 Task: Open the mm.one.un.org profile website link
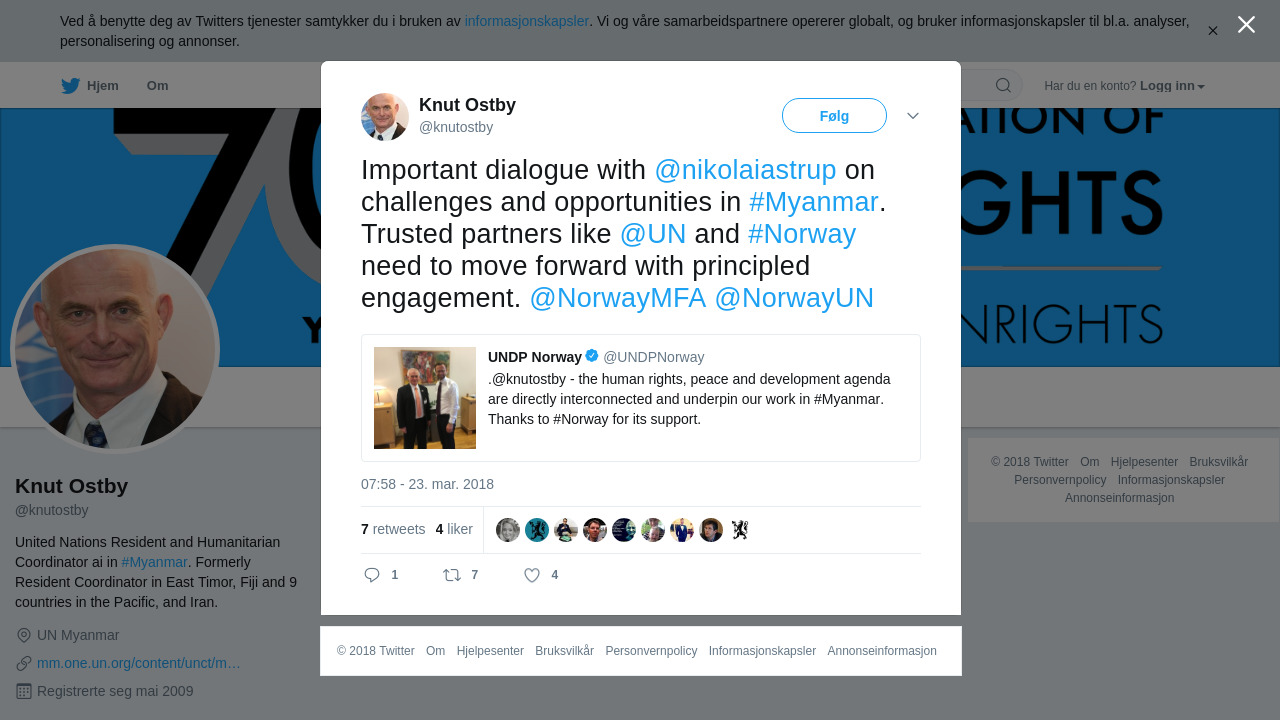[x=139, y=663]
